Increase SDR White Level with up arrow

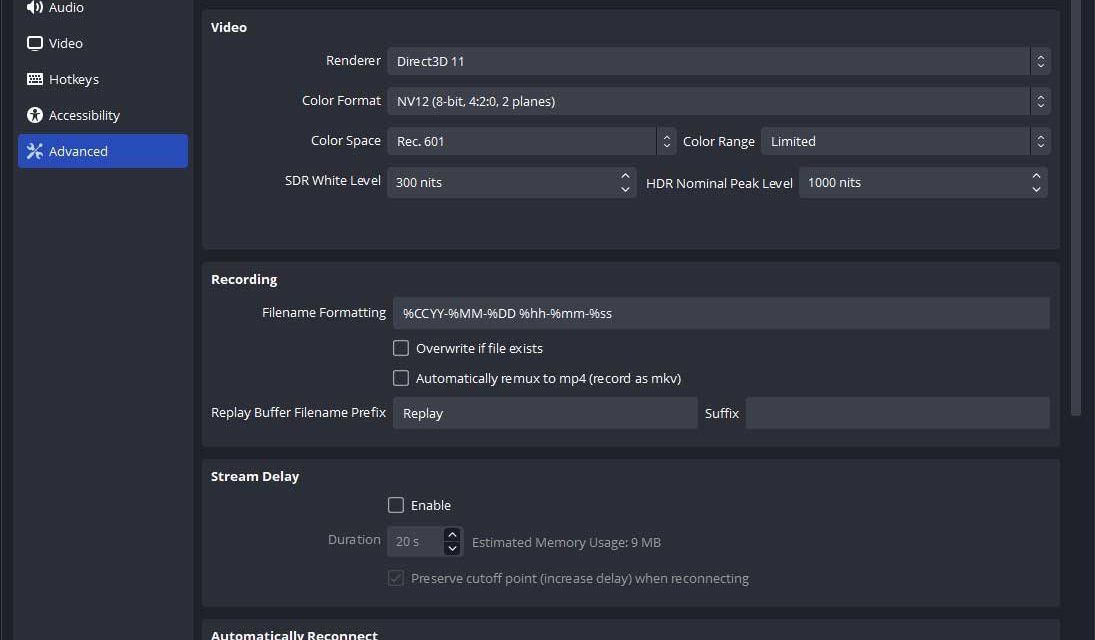[626, 176]
